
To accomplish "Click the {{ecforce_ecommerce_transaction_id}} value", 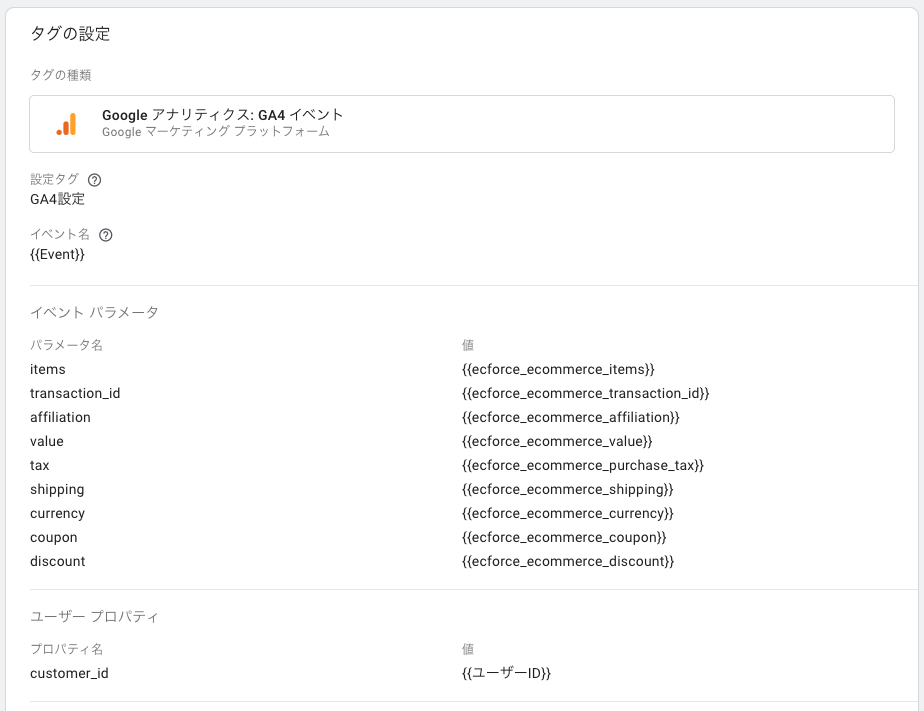I will click(x=585, y=393).
